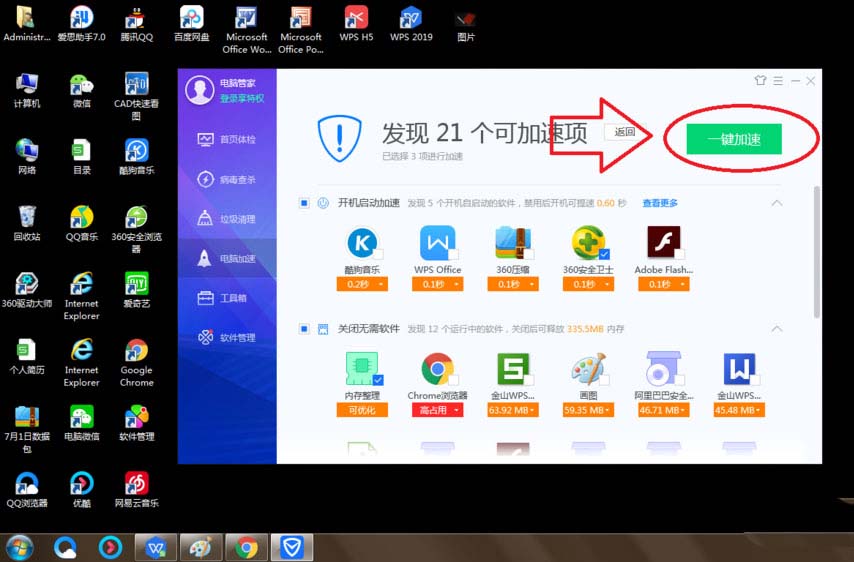This screenshot has width=854, height=562.
Task: Click the 返回 button
Action: click(625, 132)
